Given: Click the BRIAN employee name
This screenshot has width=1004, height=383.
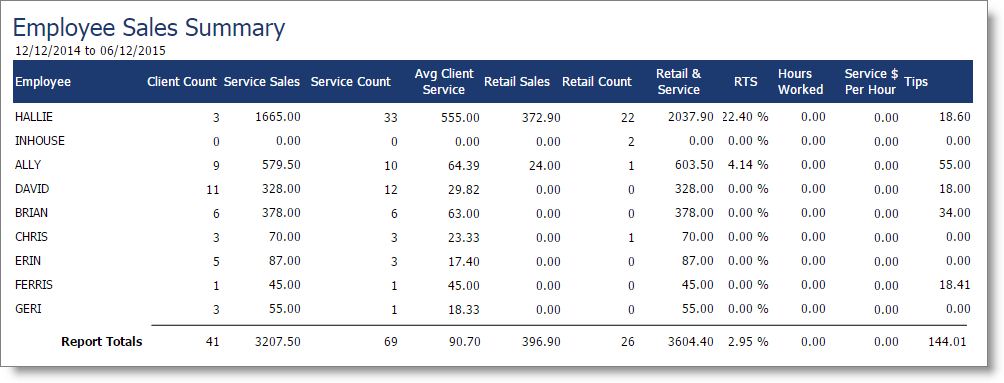Looking at the screenshot, I should (31, 213).
